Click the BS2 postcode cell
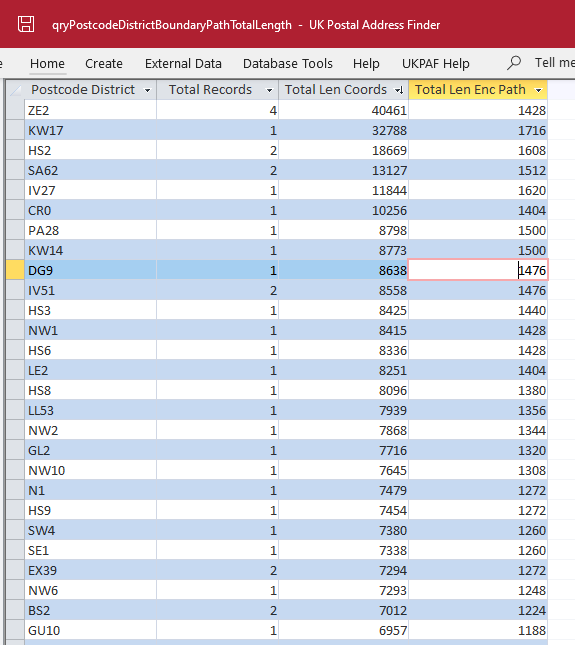This screenshot has width=575, height=645. (90, 610)
